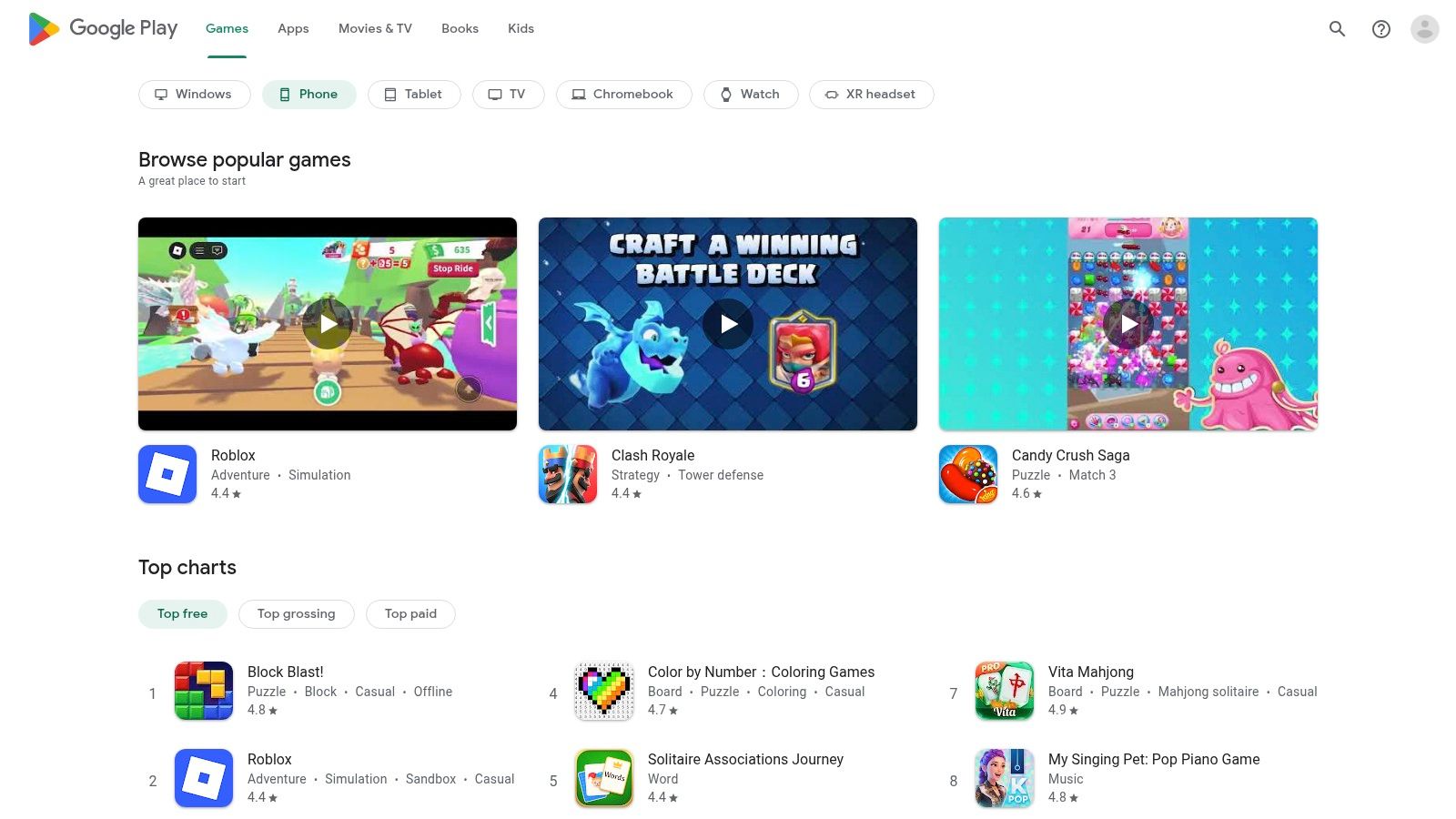The width and height of the screenshot is (1456, 819).
Task: Switch to the Games tab
Action: click(227, 29)
